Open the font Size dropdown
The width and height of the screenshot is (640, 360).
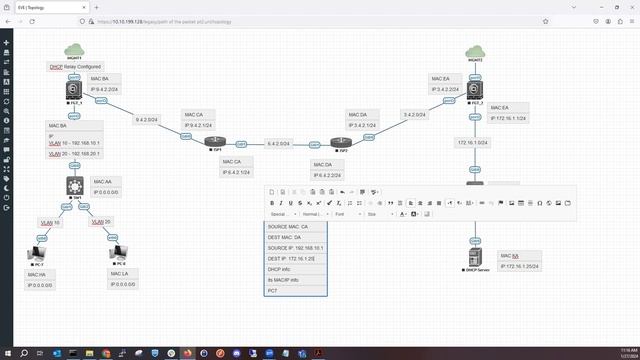(x=380, y=214)
